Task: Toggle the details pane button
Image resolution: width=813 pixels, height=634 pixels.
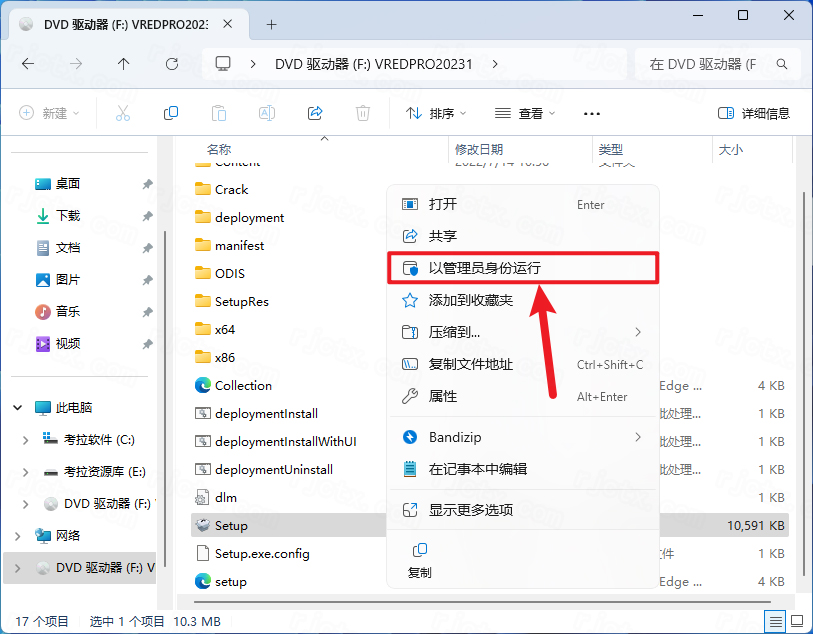Action: (x=754, y=113)
